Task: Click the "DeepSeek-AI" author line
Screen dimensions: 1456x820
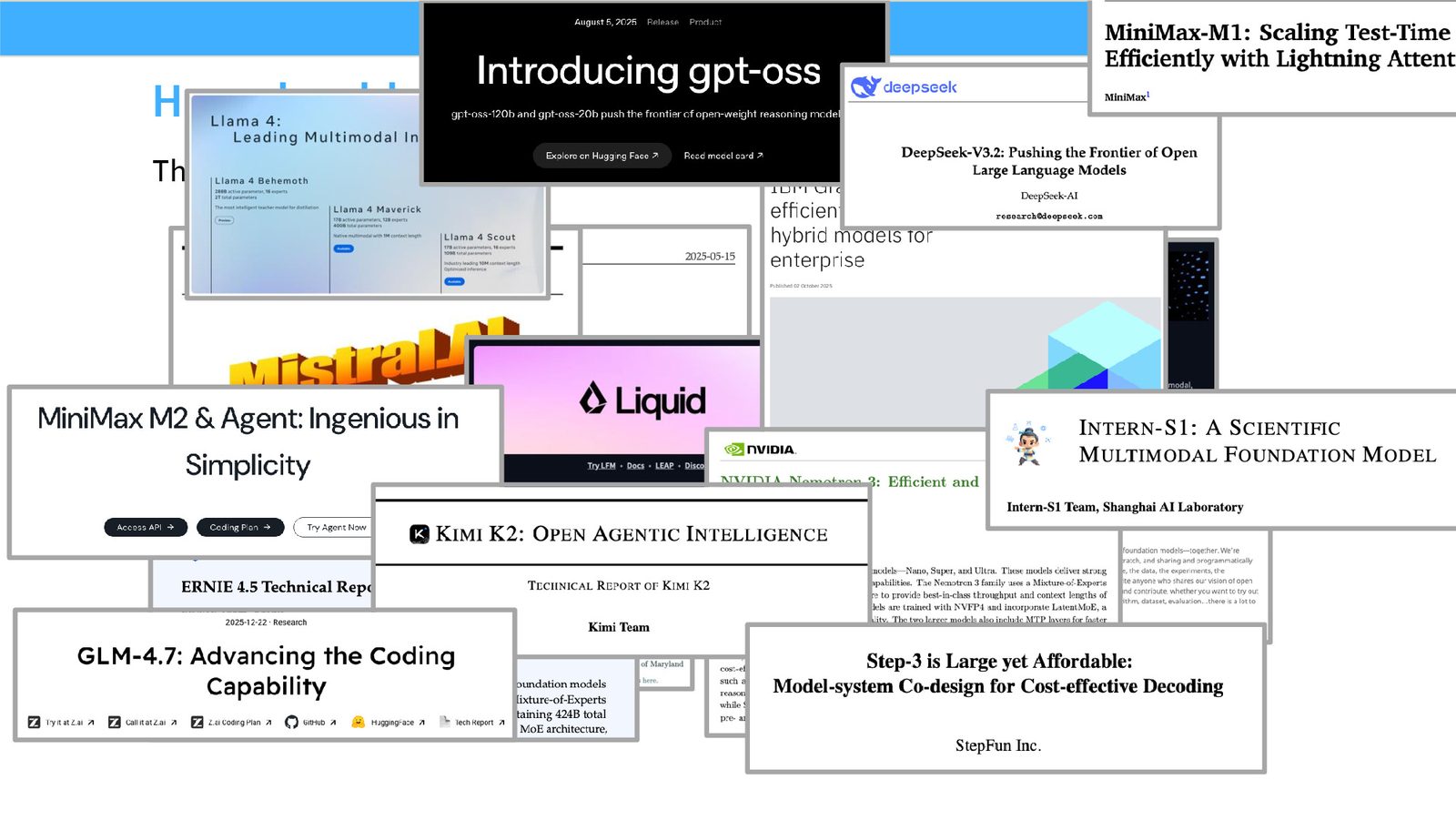Action: [x=1049, y=196]
